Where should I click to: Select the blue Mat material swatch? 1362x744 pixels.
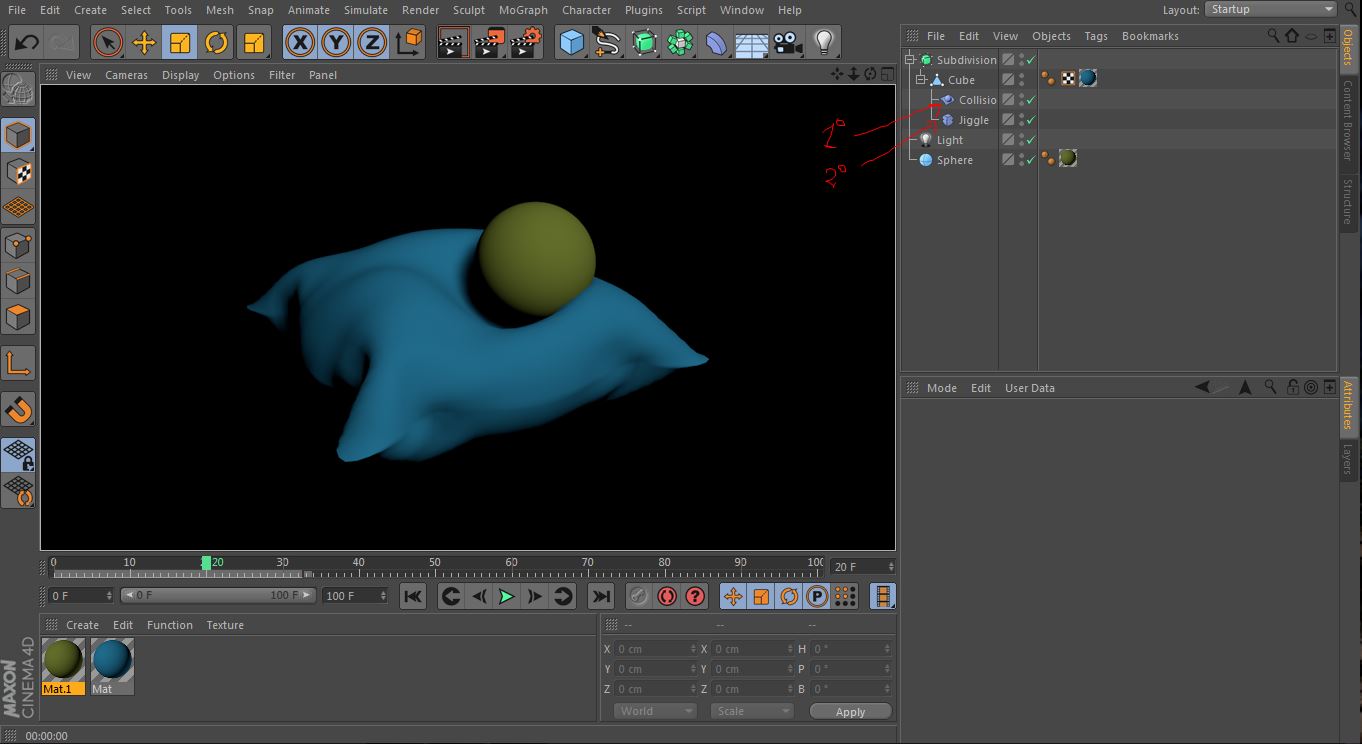coord(111,659)
